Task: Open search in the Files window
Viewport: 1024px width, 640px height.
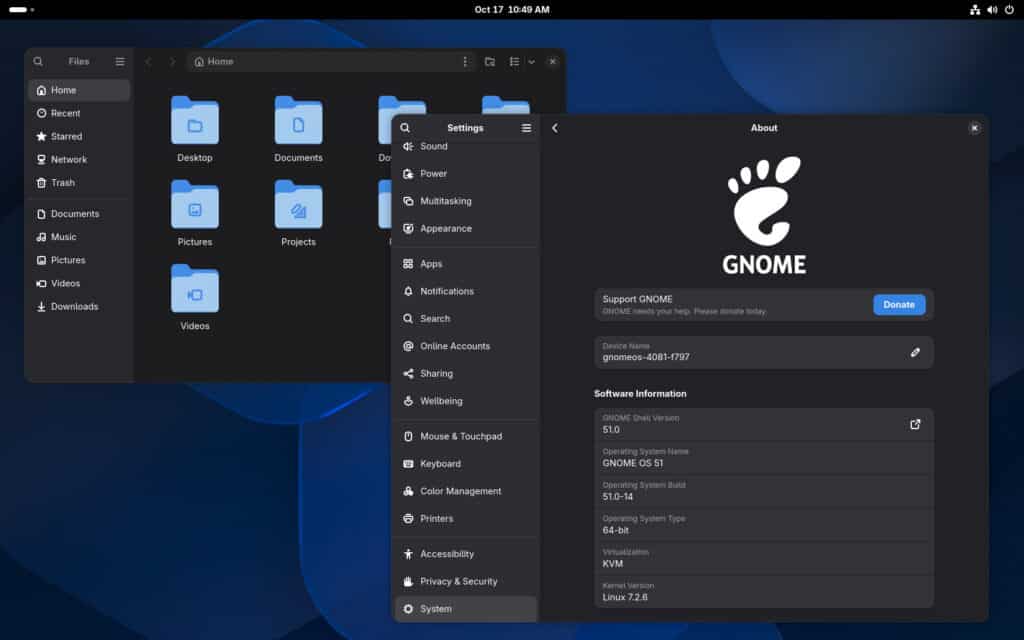Action: 38,61
